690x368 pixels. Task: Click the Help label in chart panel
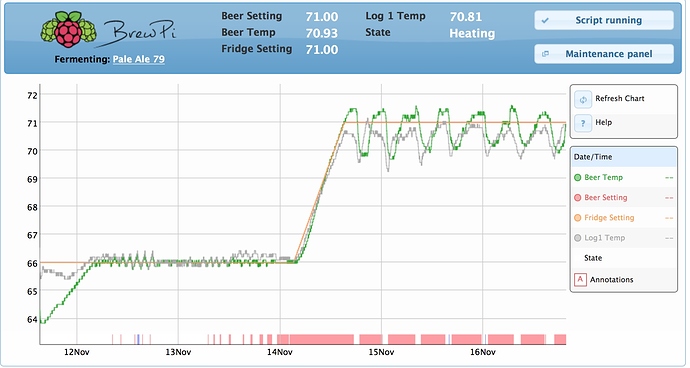[603, 122]
